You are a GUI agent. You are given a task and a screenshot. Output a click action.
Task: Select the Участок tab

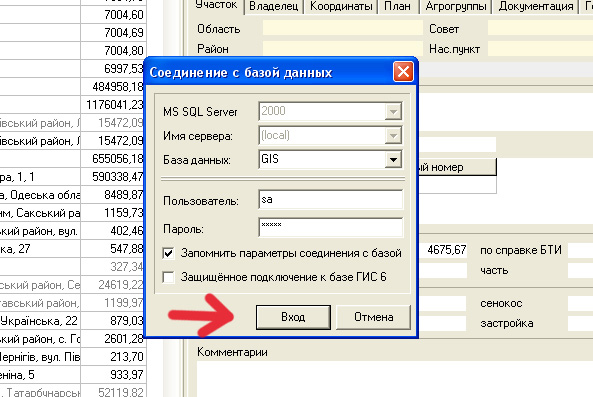[x=216, y=6]
